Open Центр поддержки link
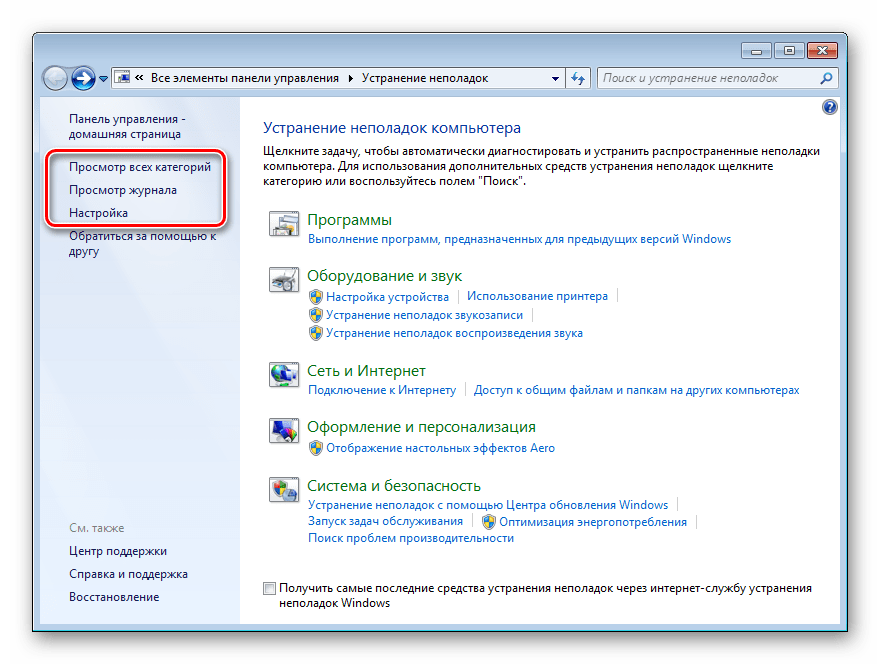The image size is (880, 664). coord(118,551)
